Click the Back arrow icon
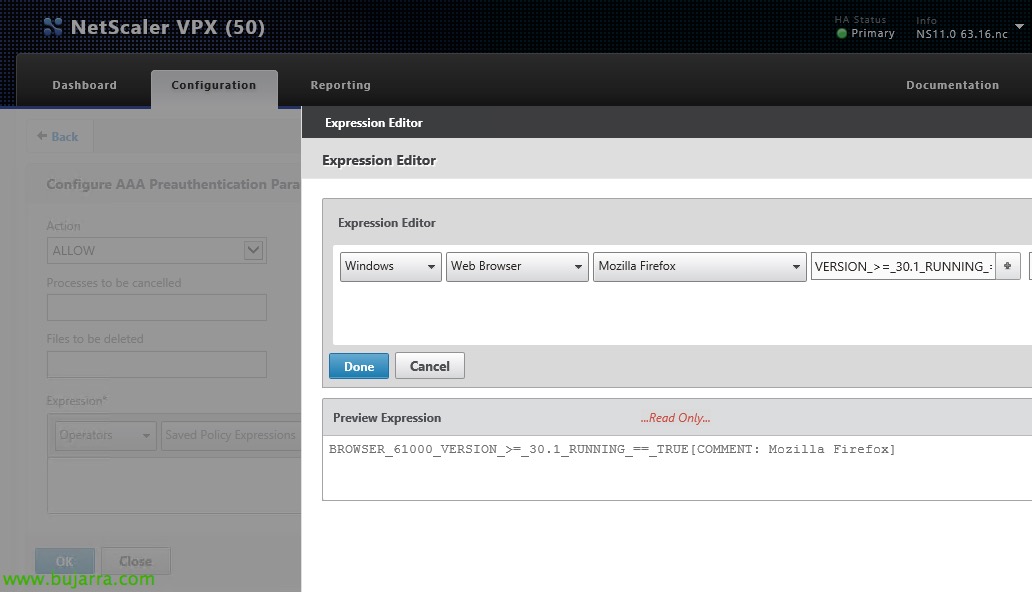1032x592 pixels. pos(42,136)
